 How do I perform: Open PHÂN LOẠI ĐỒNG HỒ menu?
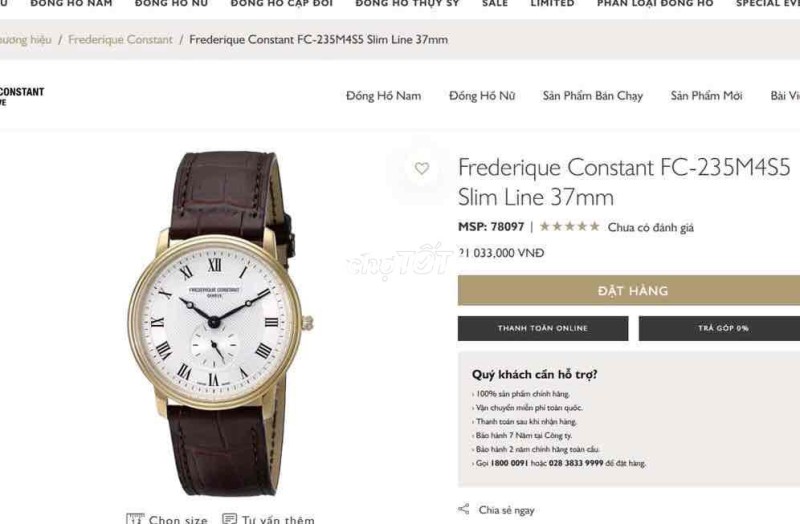tap(655, 4)
